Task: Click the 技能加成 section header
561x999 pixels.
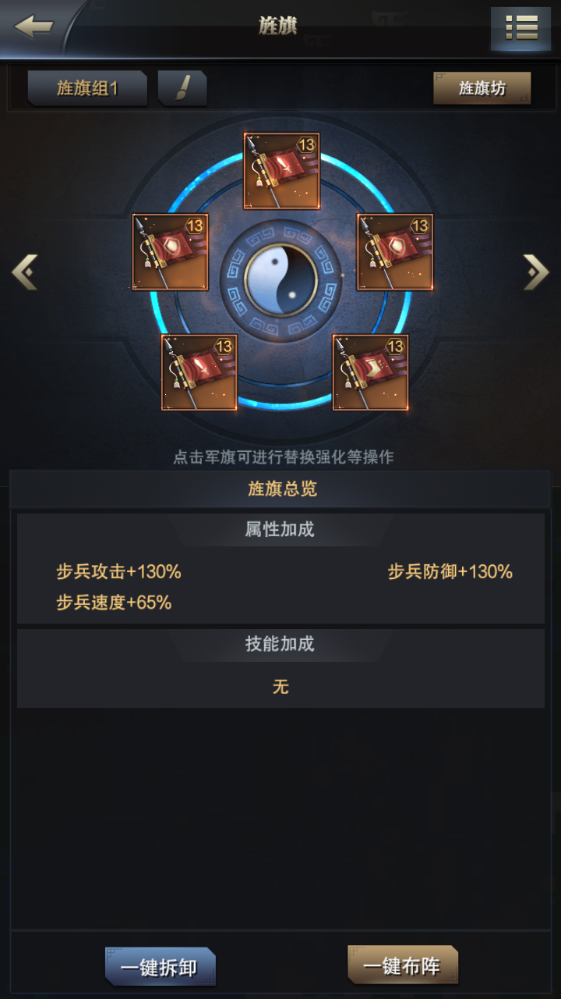Action: coord(280,644)
